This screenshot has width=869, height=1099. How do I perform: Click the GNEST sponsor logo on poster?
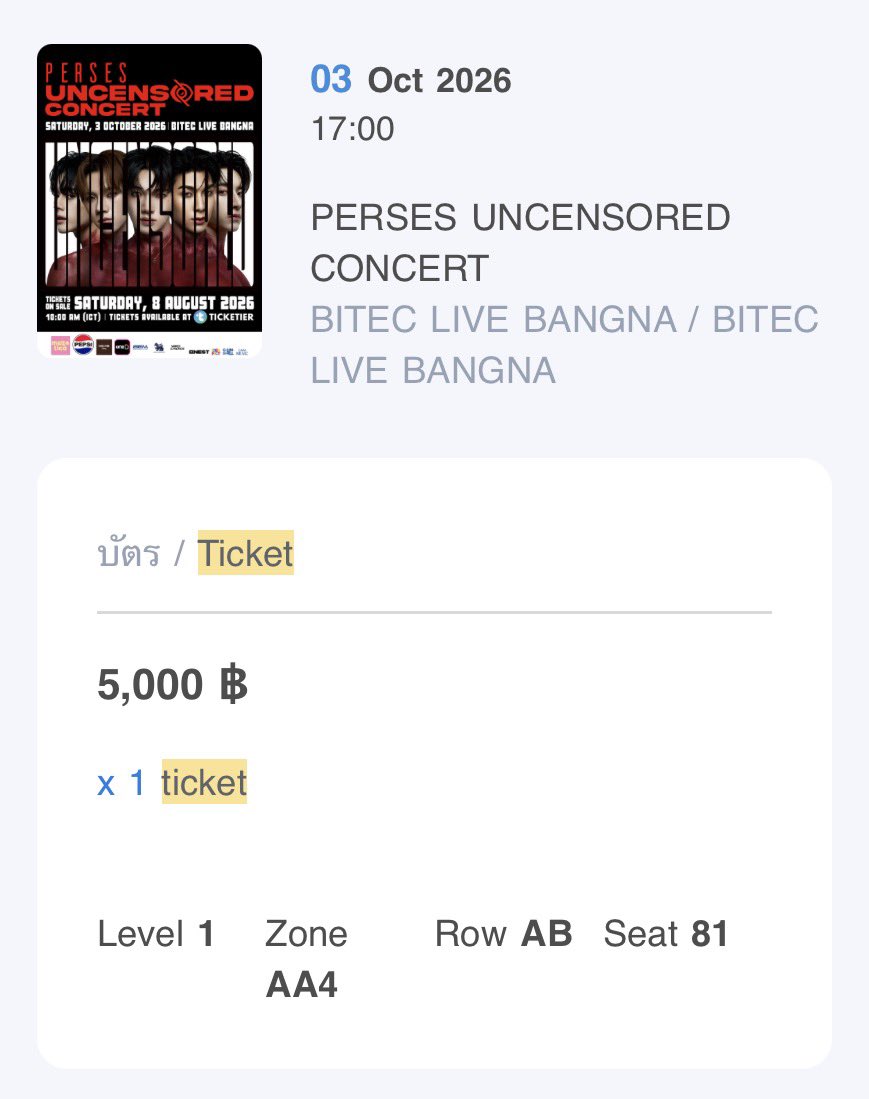click(199, 352)
